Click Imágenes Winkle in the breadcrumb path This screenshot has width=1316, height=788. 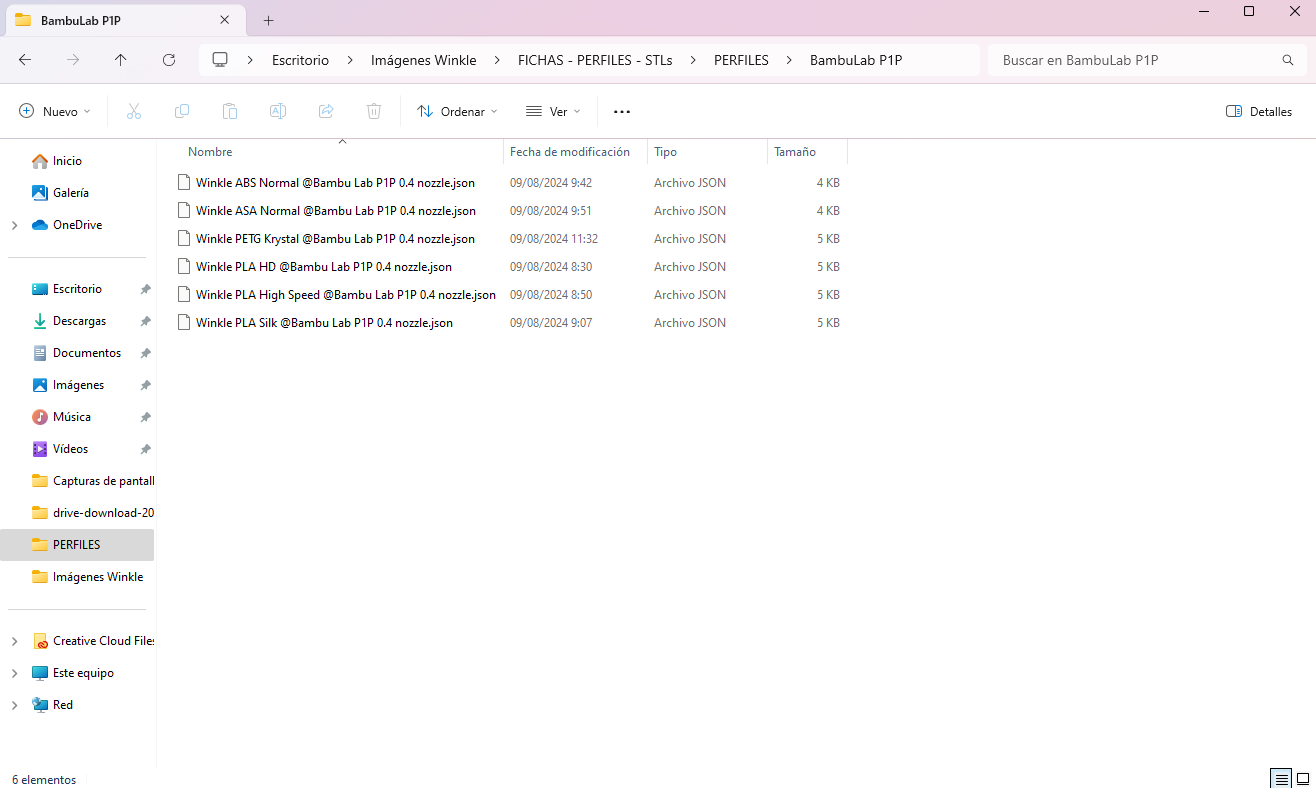tap(423, 60)
